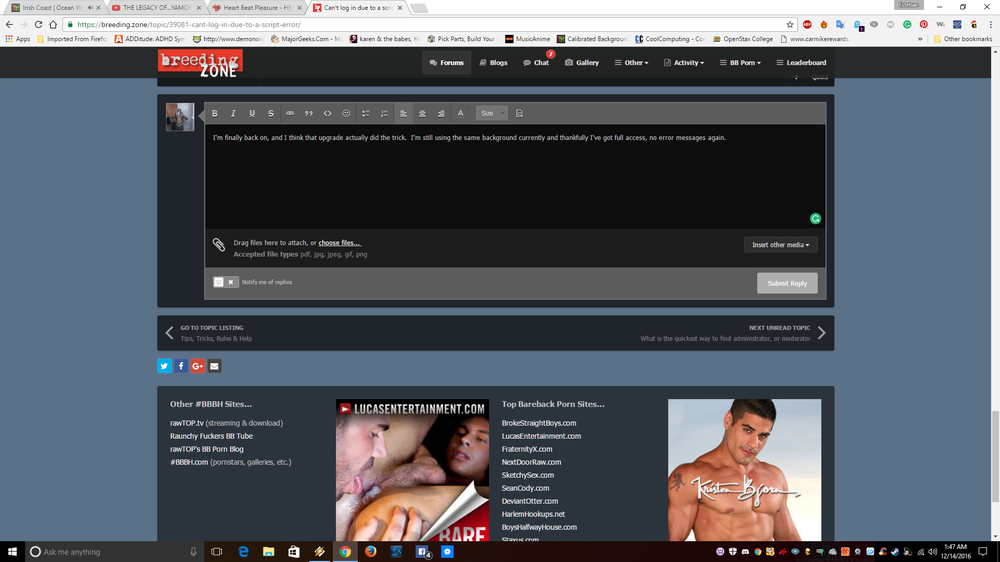Share the topic via email icon
Viewport: 1000px width, 562px height.
pos(214,366)
